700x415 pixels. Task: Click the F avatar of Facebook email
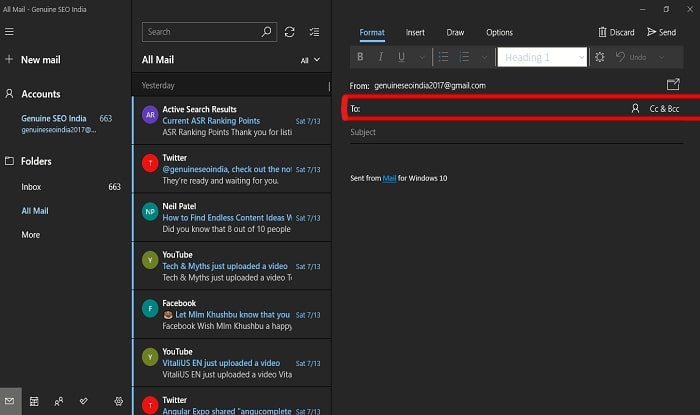150,308
